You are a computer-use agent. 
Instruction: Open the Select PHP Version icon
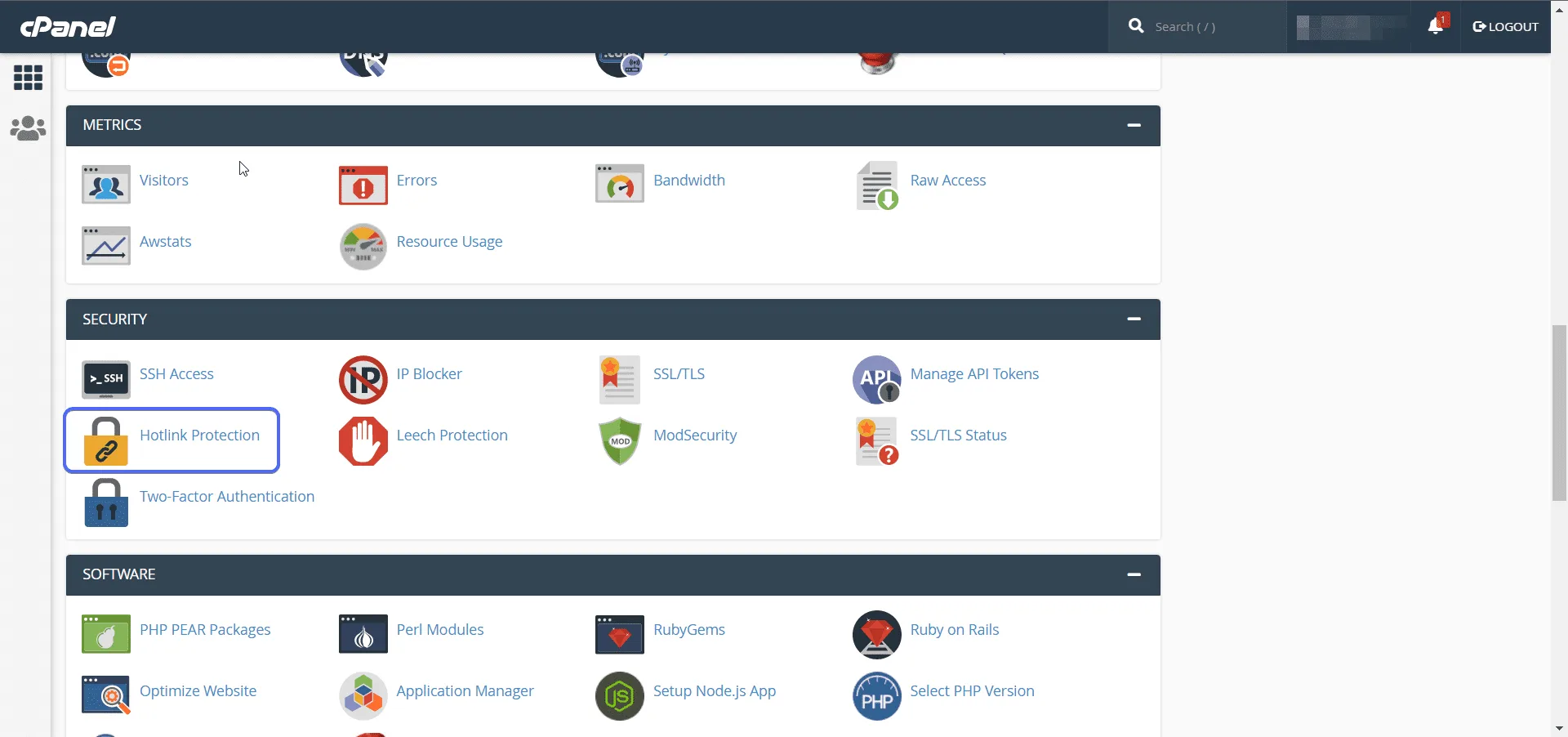click(877, 696)
